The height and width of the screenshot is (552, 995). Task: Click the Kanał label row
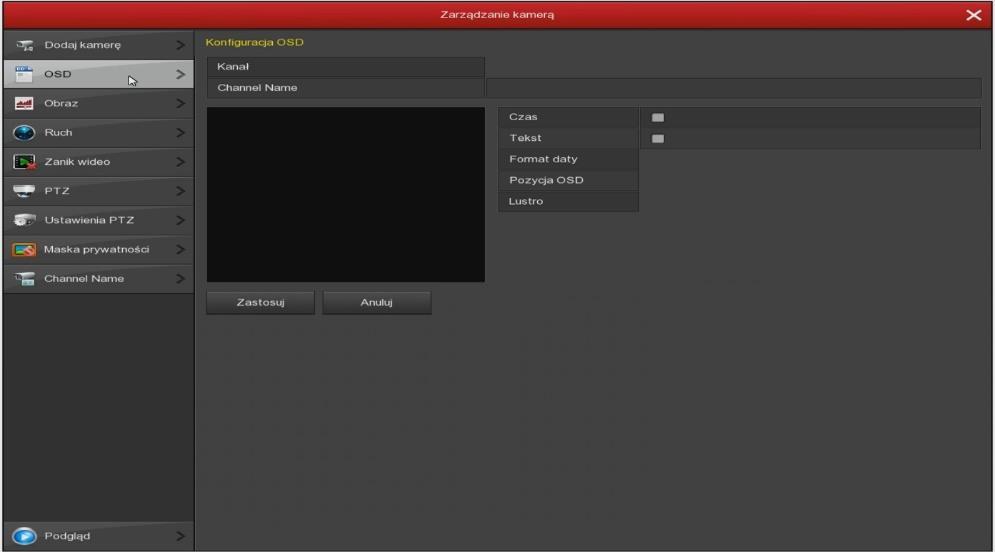pos(346,67)
